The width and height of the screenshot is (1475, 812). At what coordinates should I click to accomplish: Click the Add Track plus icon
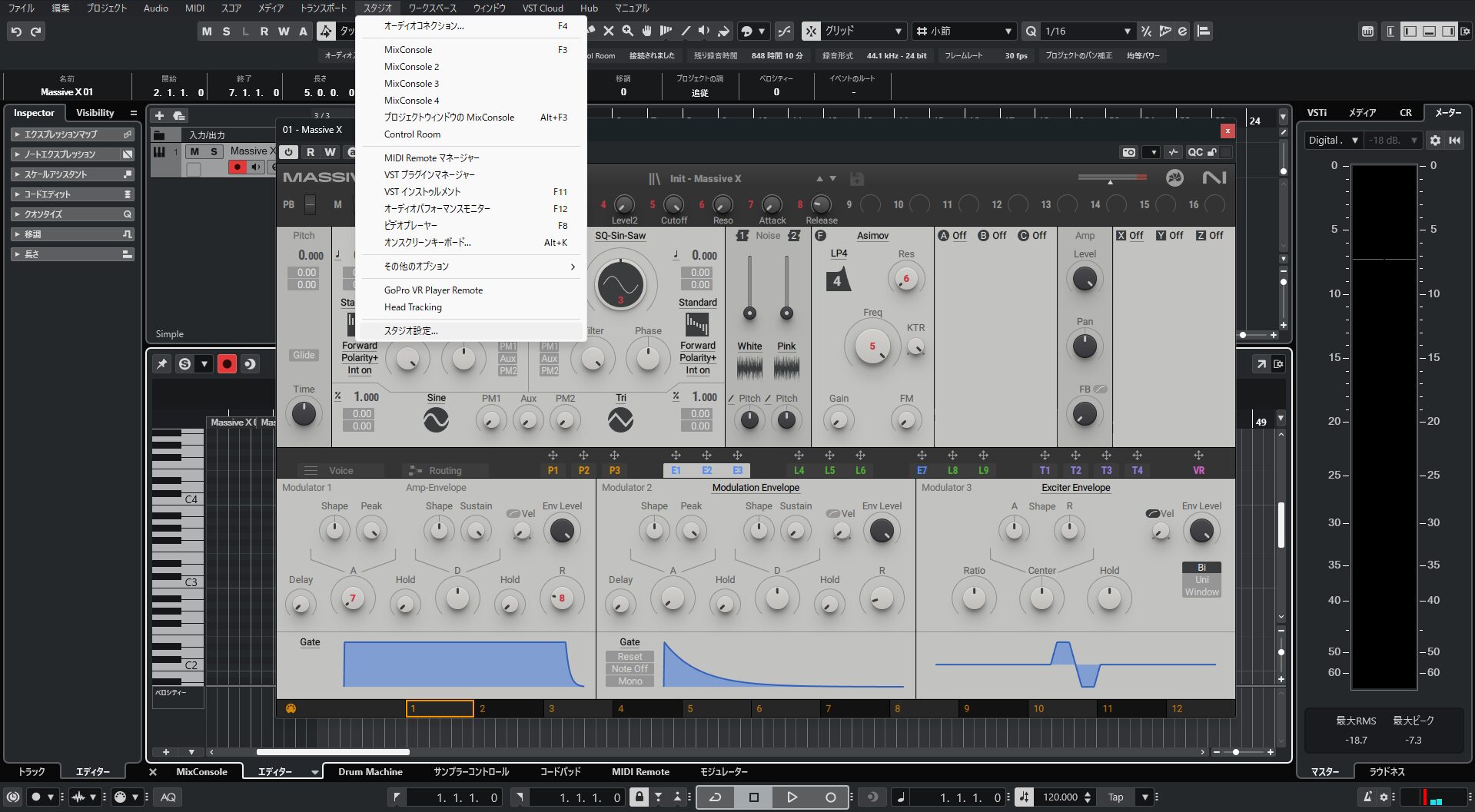[159, 116]
